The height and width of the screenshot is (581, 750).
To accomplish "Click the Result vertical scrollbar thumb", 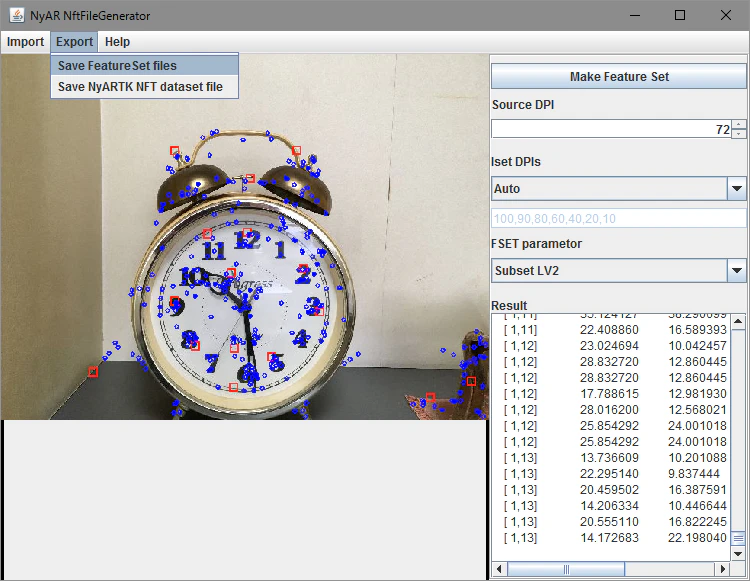I will click(x=738, y=538).
